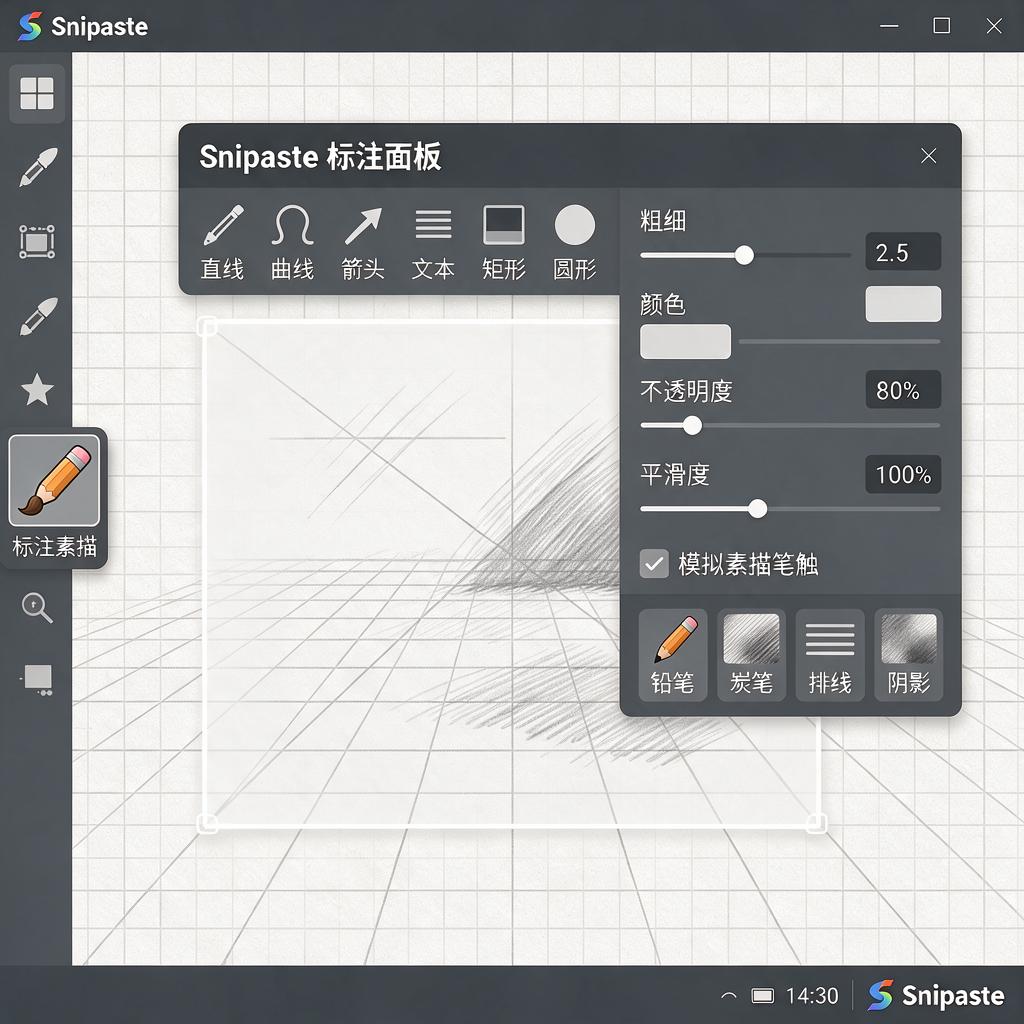Choose the 铅笔 pencil brush style
The height and width of the screenshot is (1024, 1024).
point(673,655)
